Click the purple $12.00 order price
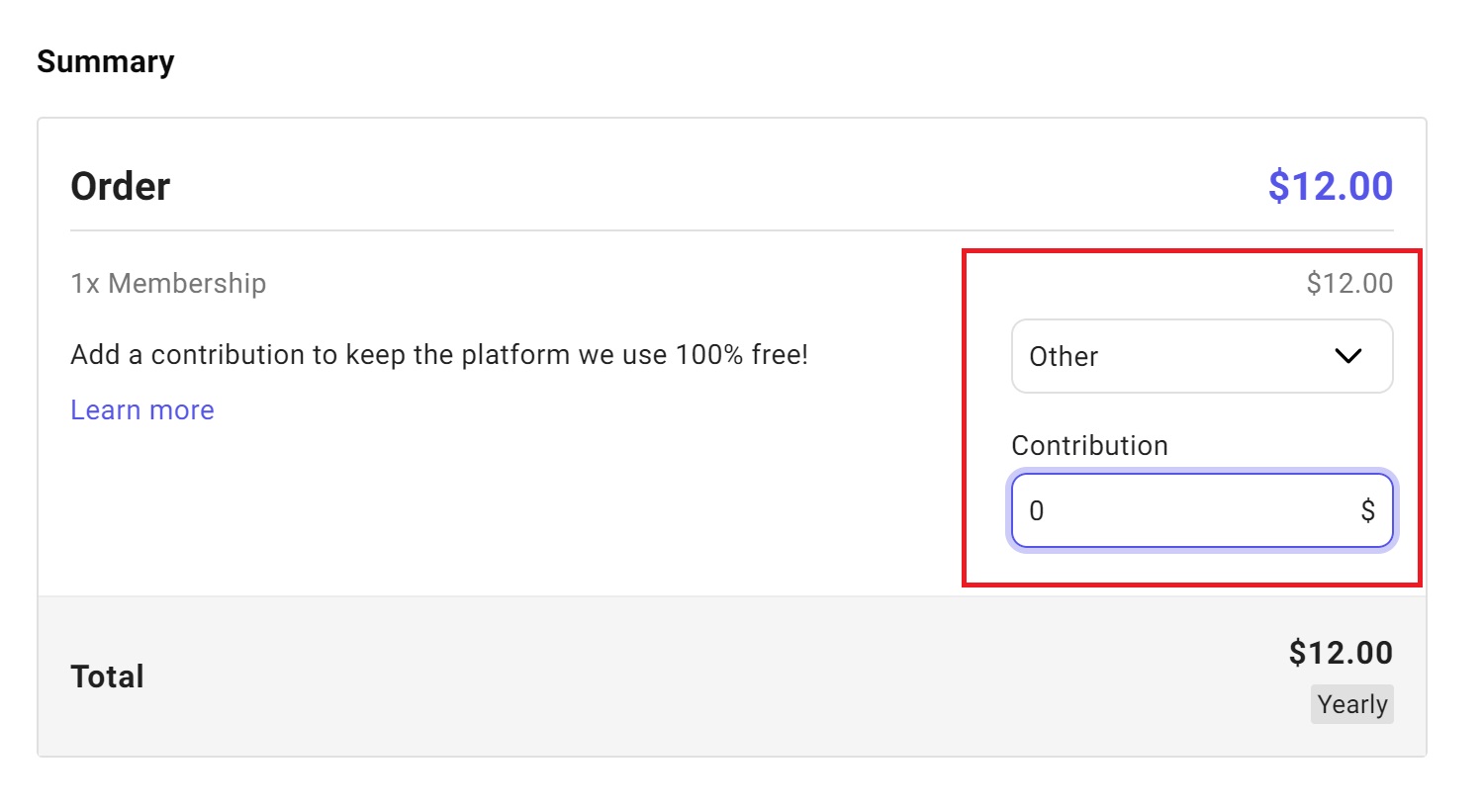Image resolution: width=1483 pixels, height=812 pixels. click(x=1330, y=186)
